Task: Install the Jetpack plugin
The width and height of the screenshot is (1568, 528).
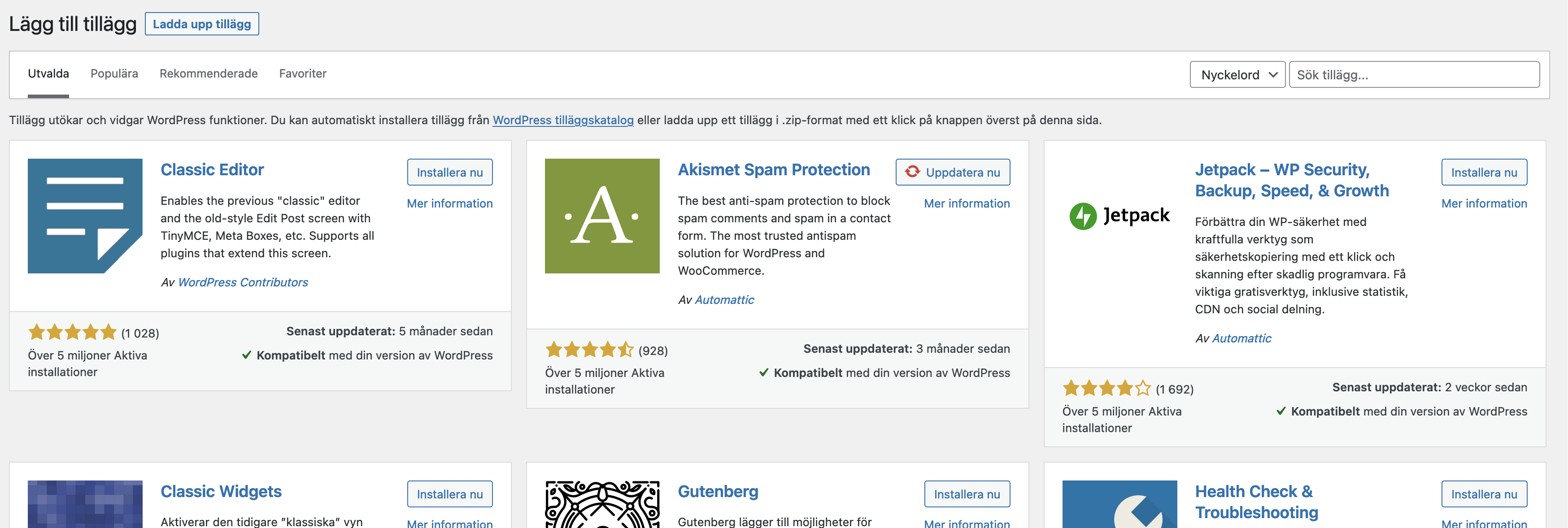Action: (1483, 172)
